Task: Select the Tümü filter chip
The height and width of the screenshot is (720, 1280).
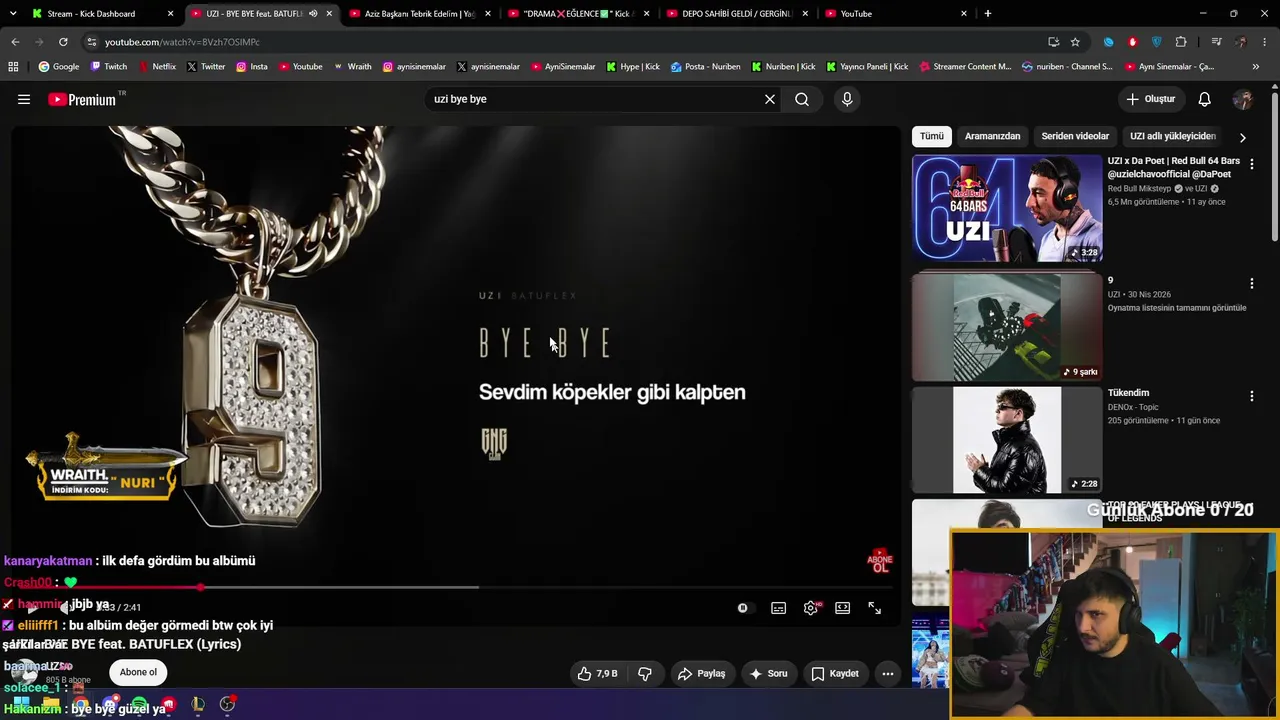Action: click(931, 136)
